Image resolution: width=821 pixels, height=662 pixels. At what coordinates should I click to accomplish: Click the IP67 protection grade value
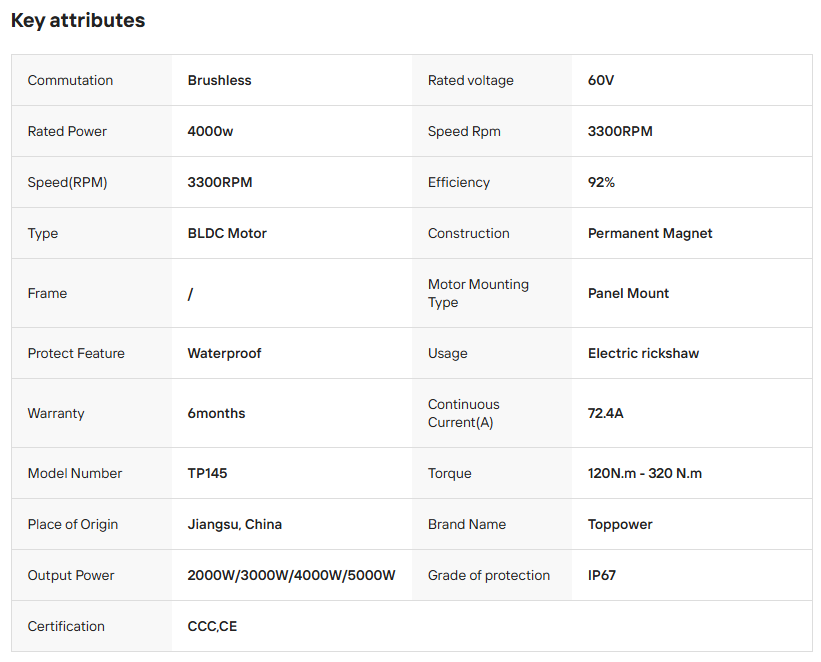click(x=601, y=575)
